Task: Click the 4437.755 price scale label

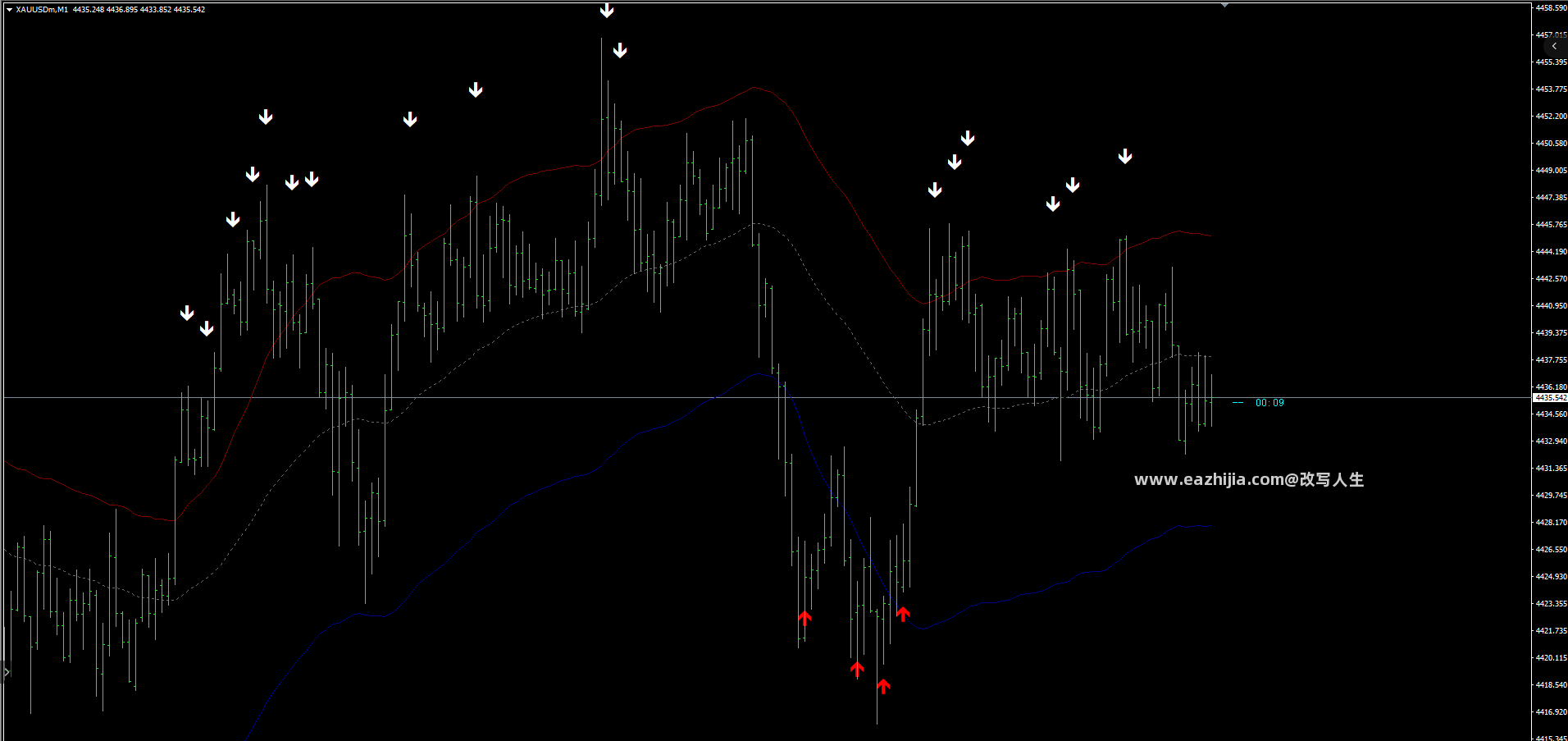Action: (x=1551, y=360)
